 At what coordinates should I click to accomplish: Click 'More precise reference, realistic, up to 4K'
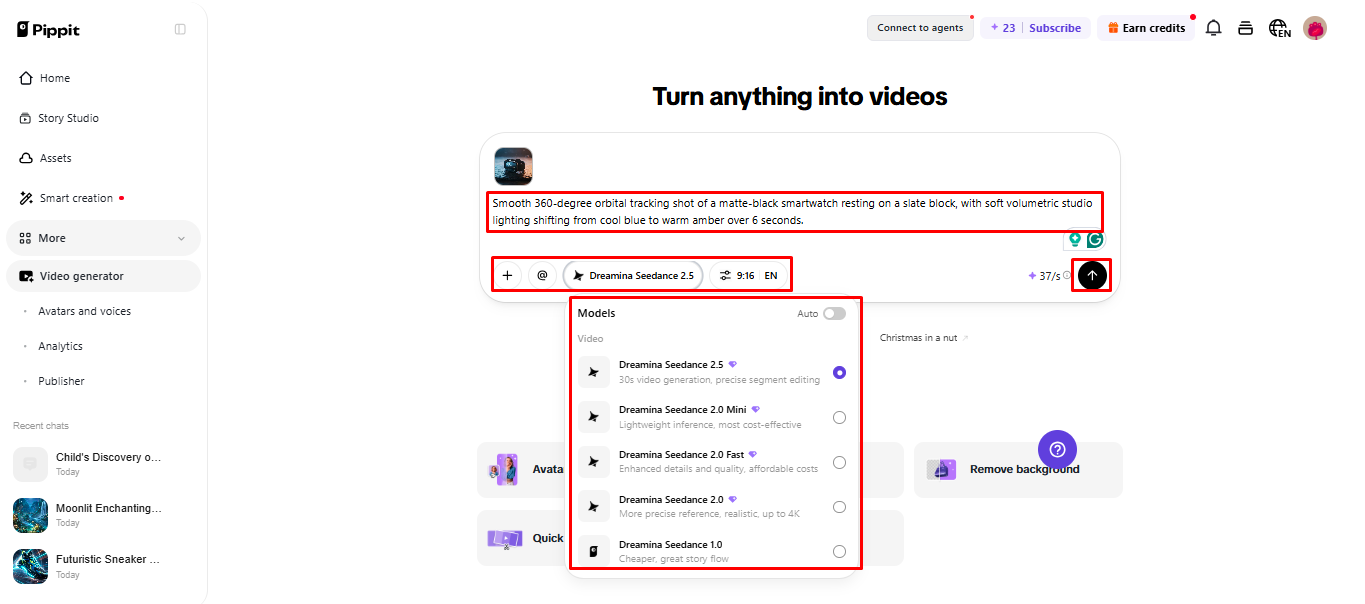[x=709, y=514]
